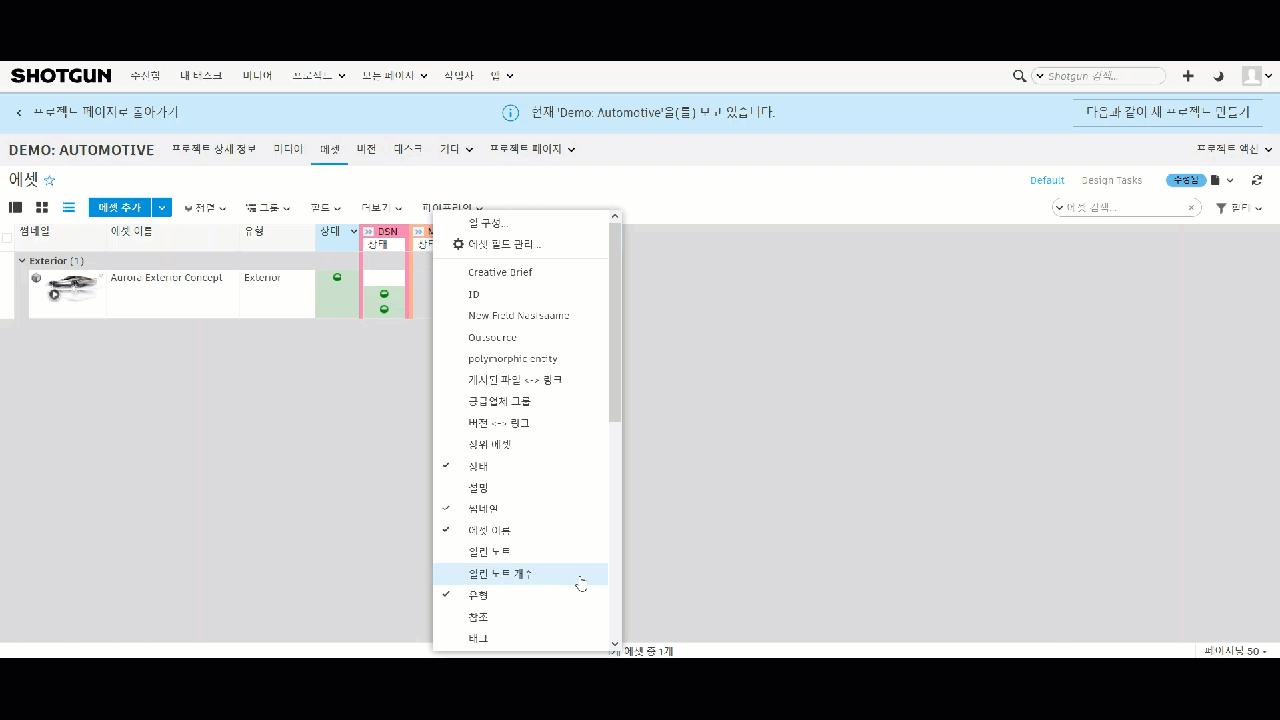Switch to list view in asset toolbar

click(68, 207)
